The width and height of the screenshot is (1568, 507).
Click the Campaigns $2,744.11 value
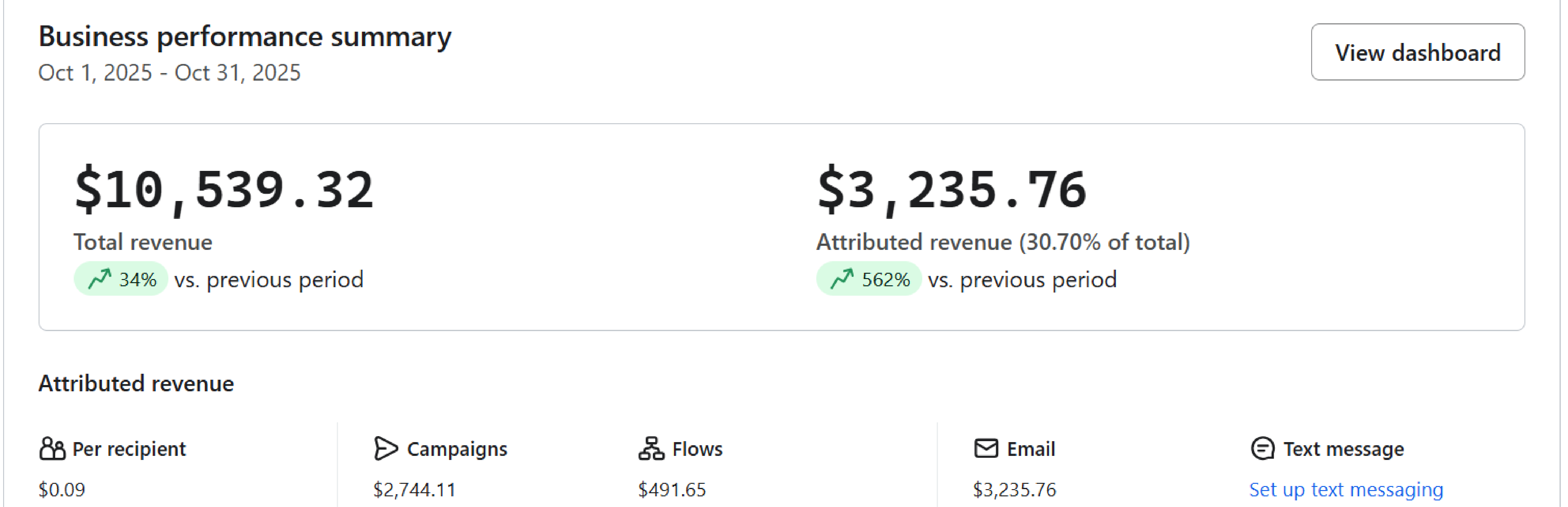tap(414, 489)
